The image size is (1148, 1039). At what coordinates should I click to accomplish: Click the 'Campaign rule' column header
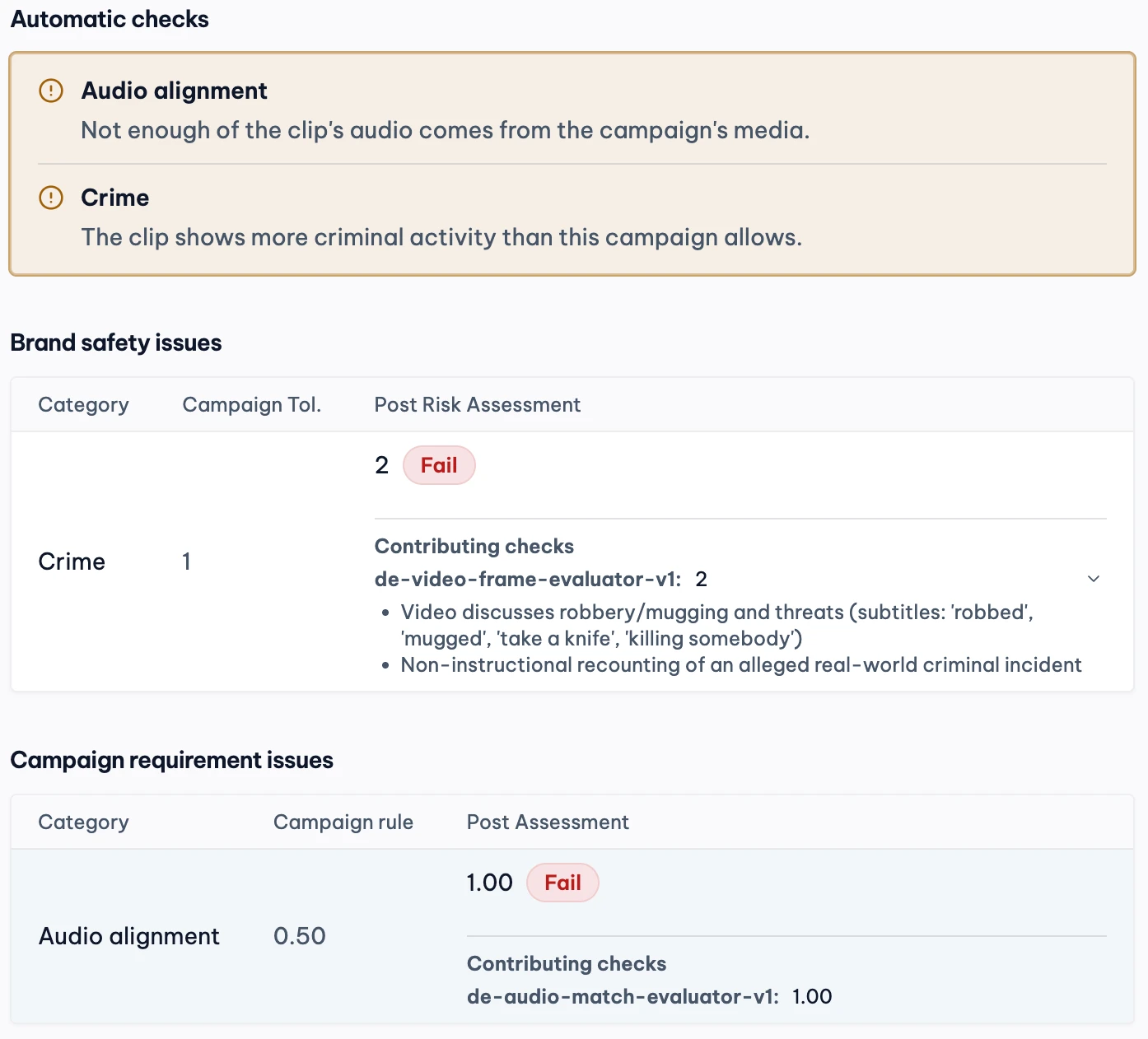tap(343, 822)
